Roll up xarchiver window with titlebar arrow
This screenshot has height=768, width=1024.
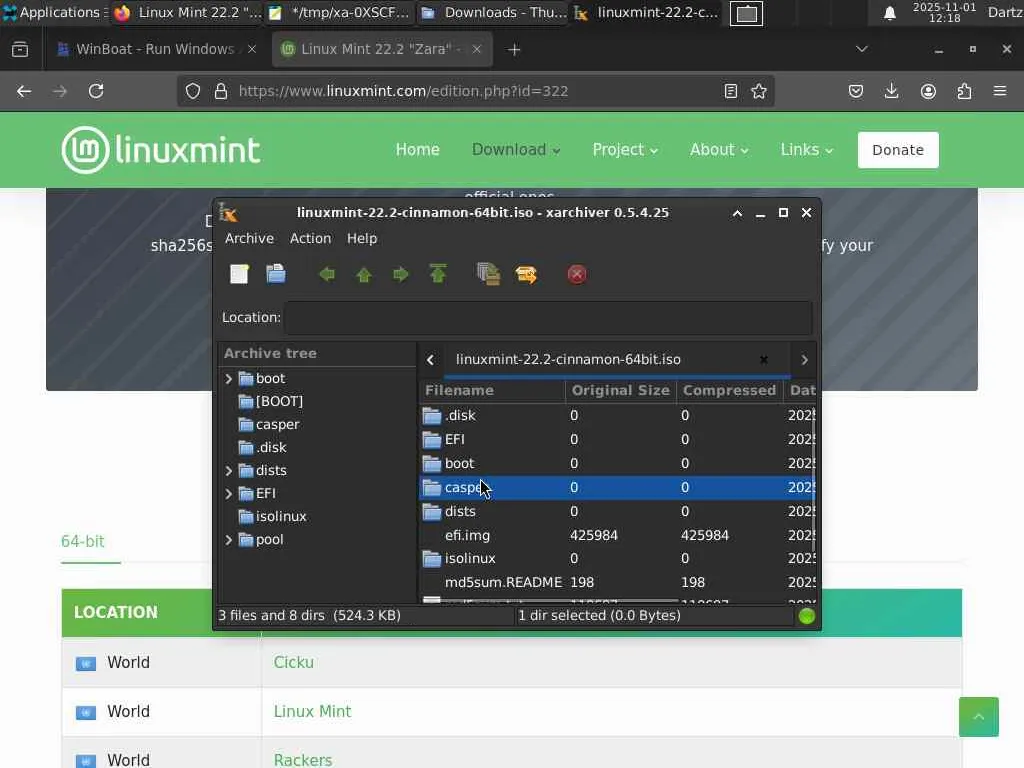pos(737,213)
